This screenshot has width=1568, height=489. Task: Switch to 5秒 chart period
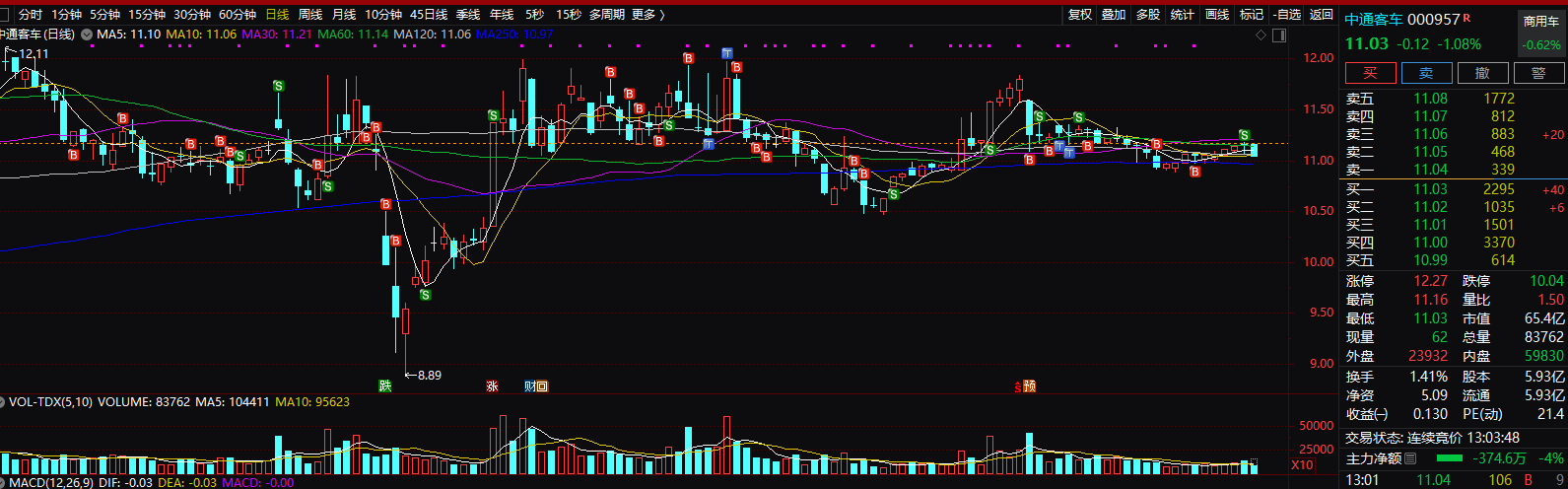pyautogui.click(x=534, y=15)
